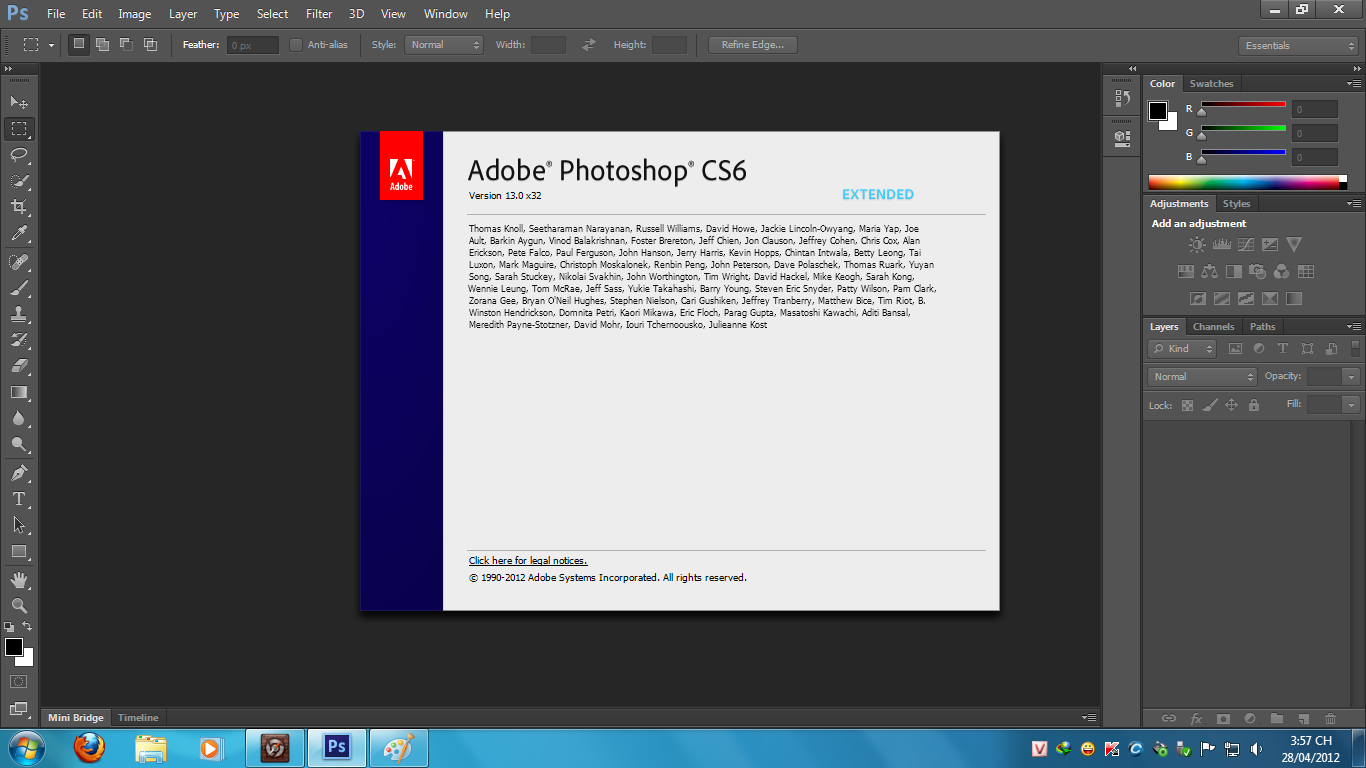Click the Refine Edge button
The image size is (1366, 768).
tap(753, 45)
